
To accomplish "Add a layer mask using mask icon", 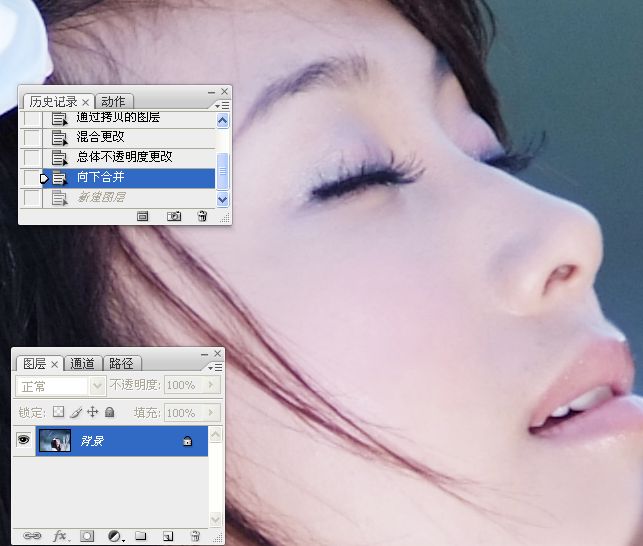I will tap(87, 536).
